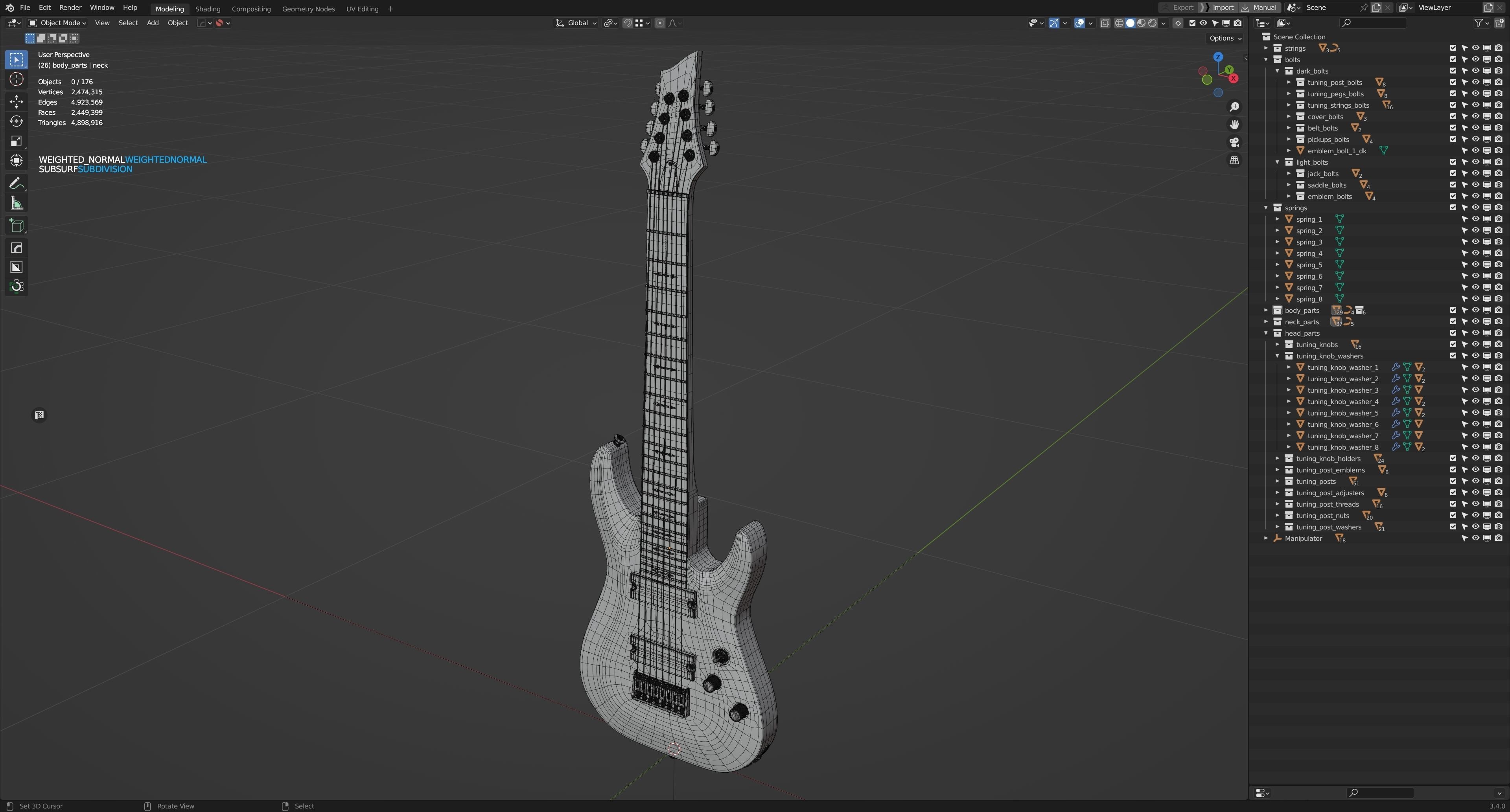
Task: Expand the body_parts collection
Action: click(x=1266, y=310)
